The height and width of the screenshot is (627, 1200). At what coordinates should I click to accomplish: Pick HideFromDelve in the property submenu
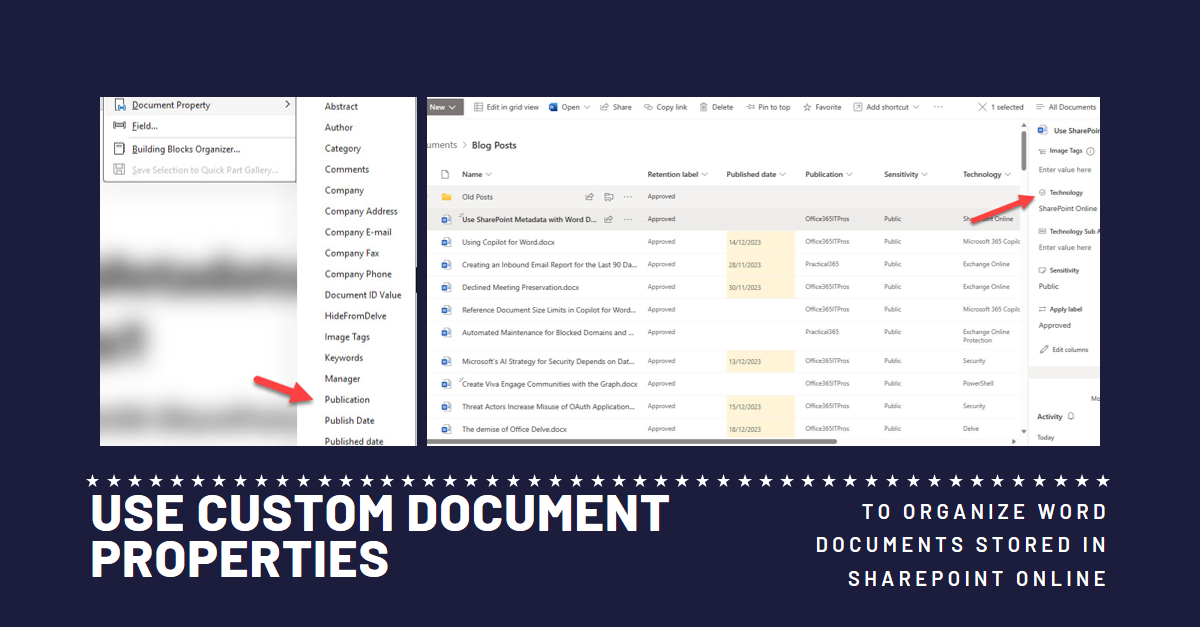tap(355, 316)
